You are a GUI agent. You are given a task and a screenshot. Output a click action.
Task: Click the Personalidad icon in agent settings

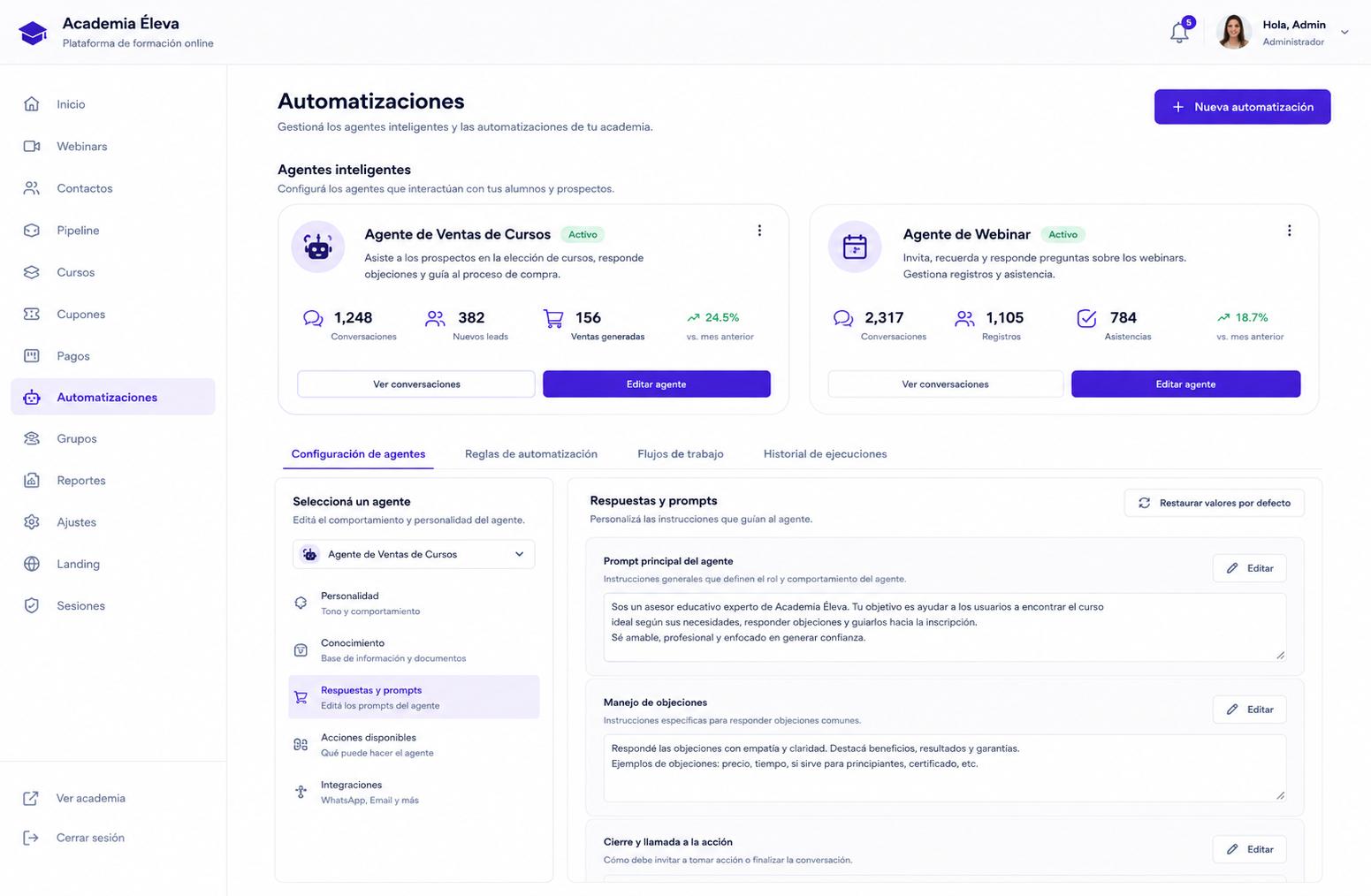click(x=301, y=603)
